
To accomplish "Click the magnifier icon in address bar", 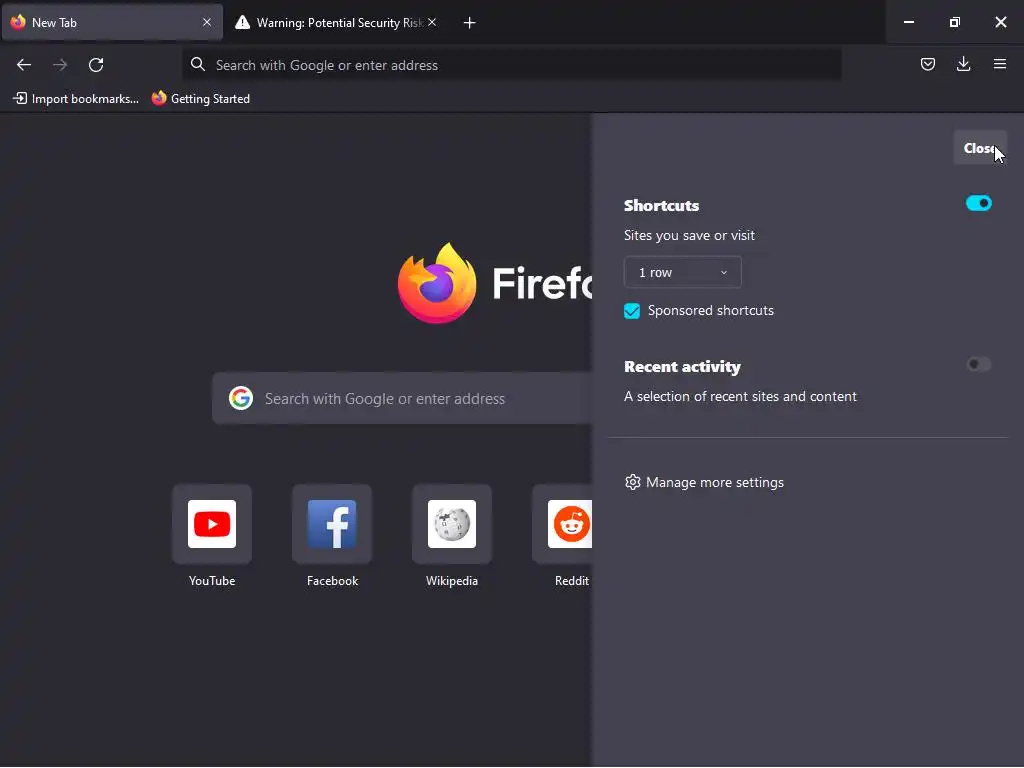I will coord(197,64).
